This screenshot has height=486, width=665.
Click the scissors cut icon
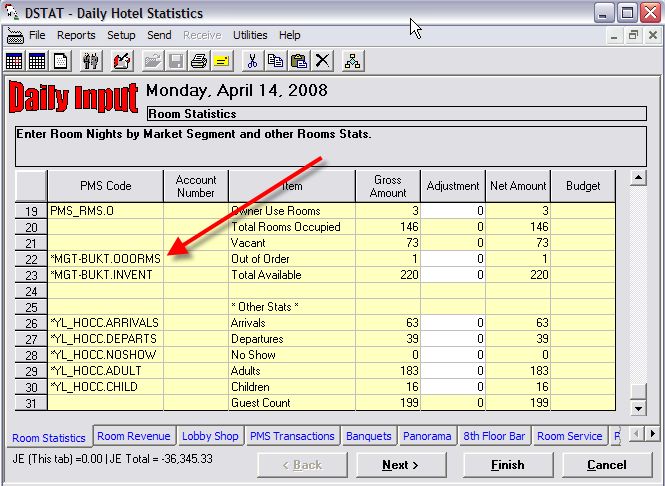(253, 61)
